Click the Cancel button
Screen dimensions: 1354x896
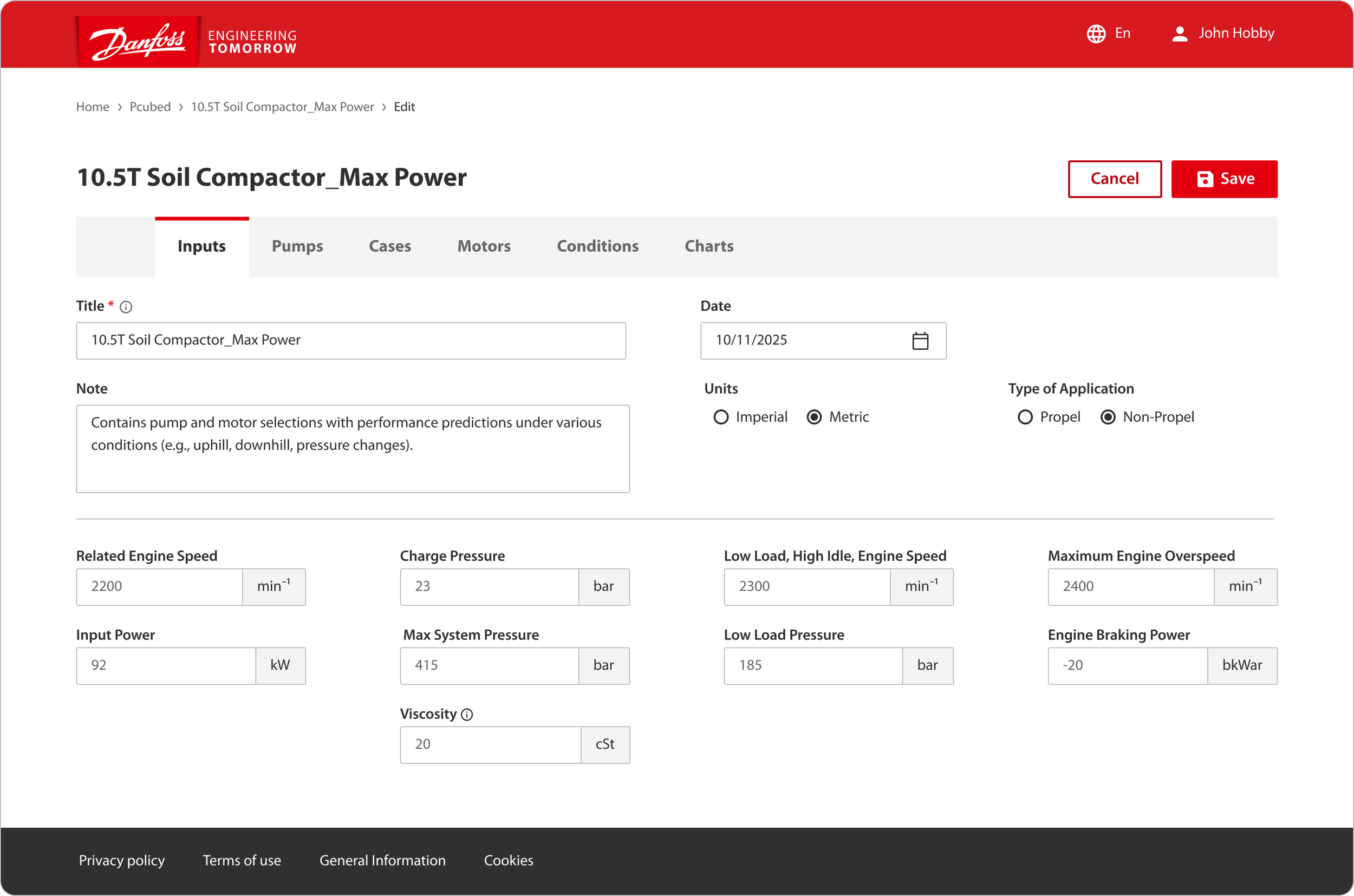coord(1115,179)
